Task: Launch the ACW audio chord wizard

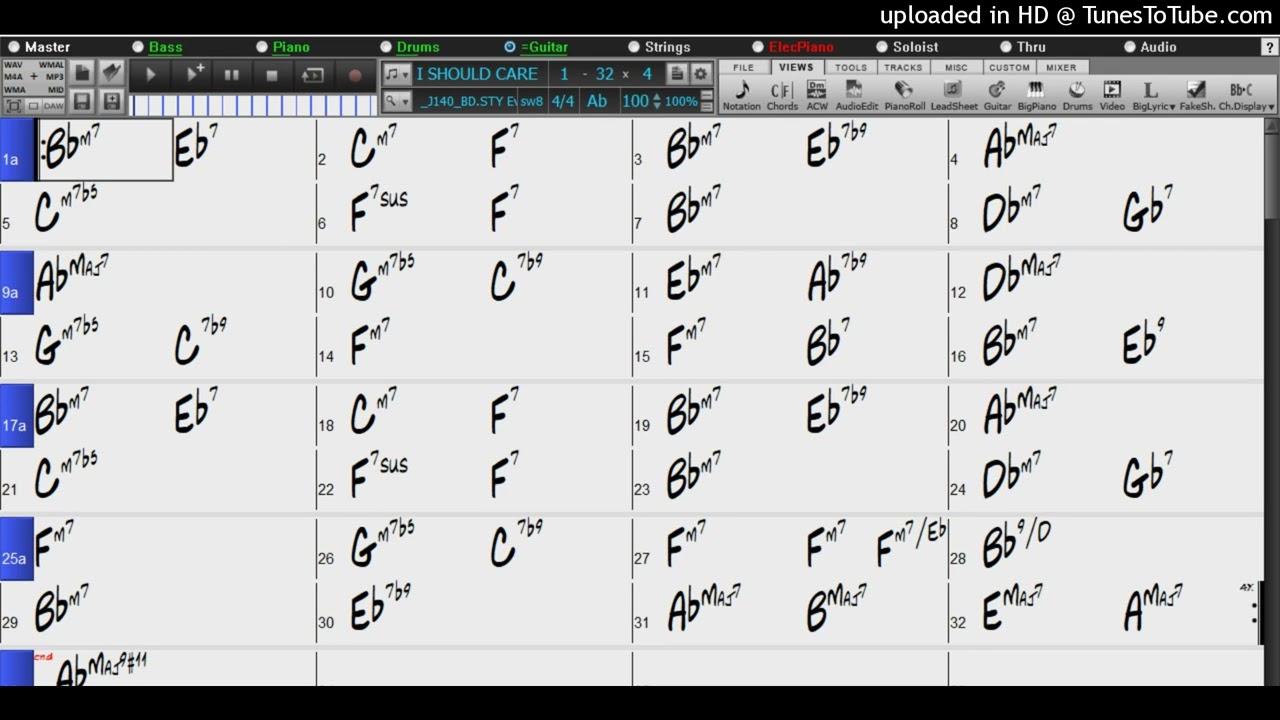Action: (817, 96)
